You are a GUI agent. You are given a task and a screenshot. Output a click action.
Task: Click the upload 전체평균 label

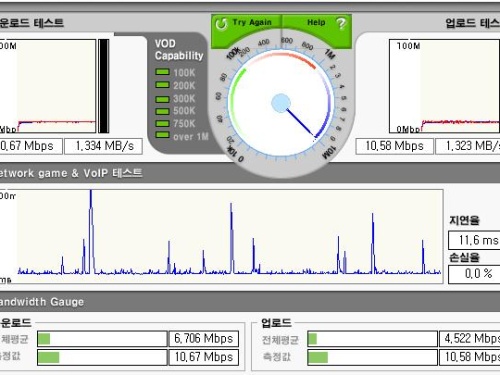[x=280, y=340]
